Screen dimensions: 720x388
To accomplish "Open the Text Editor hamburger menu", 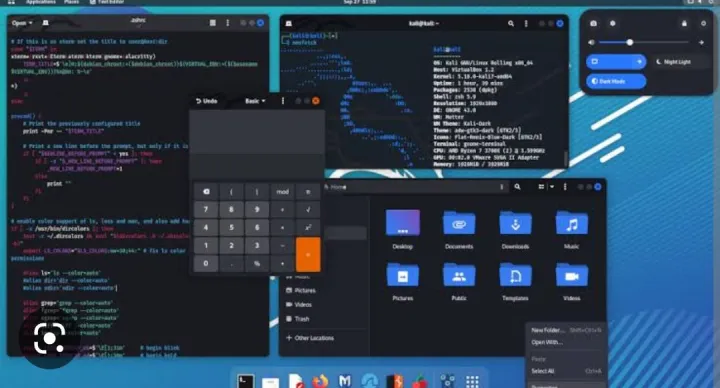I will click(213, 22).
